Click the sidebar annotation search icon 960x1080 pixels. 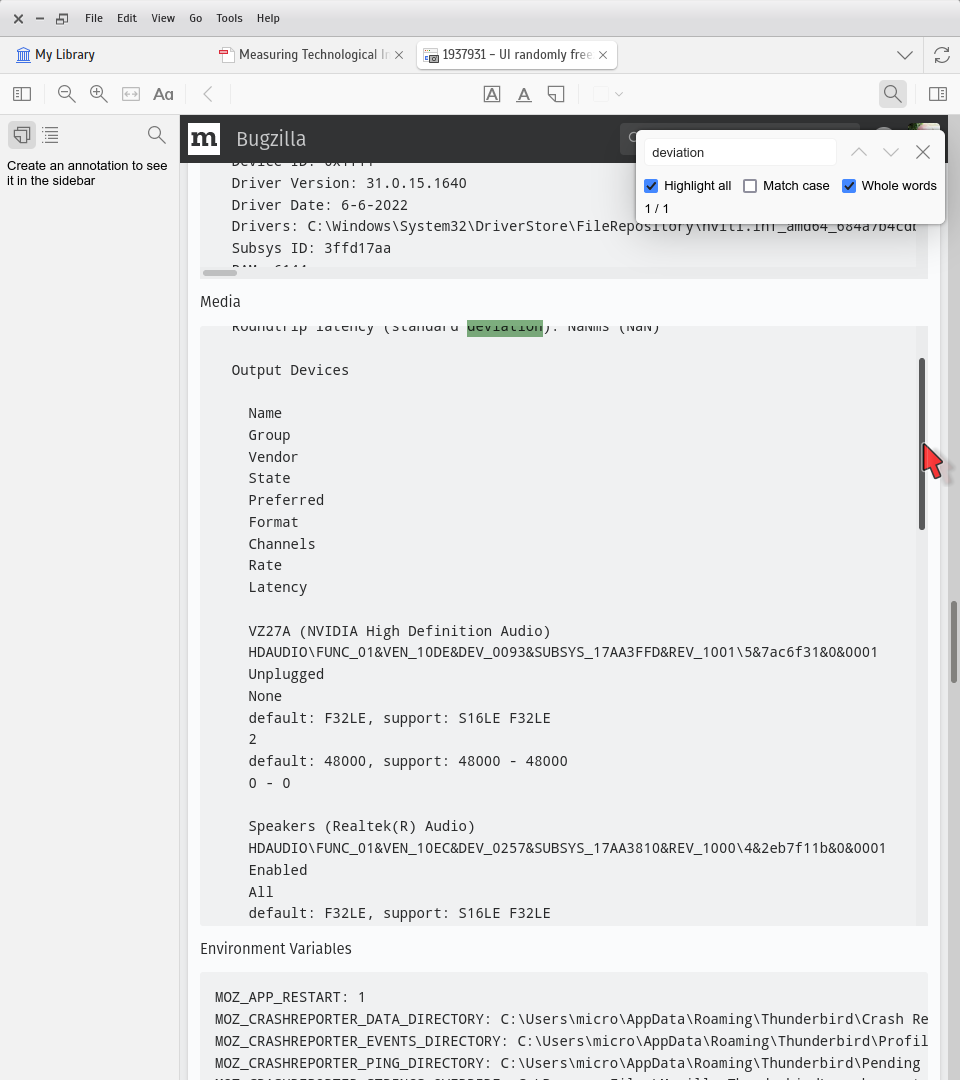pos(157,134)
